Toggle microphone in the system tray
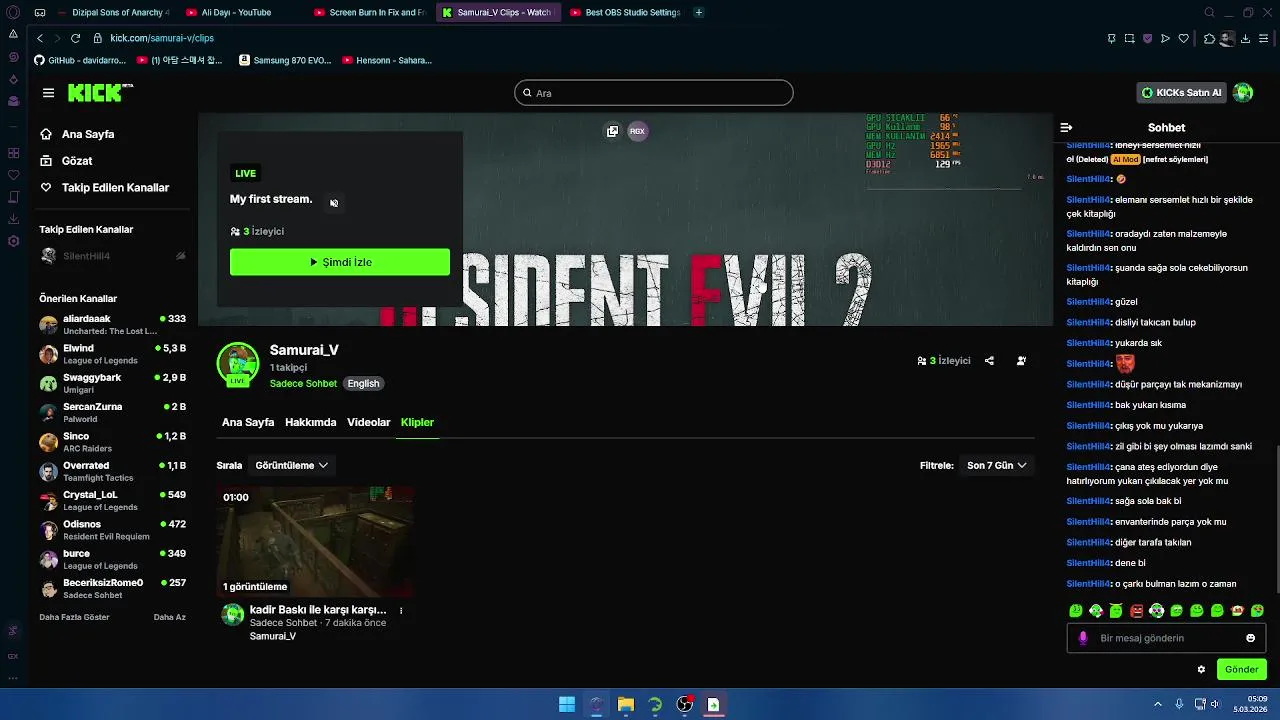This screenshot has height=720, width=1280. 1179,704
